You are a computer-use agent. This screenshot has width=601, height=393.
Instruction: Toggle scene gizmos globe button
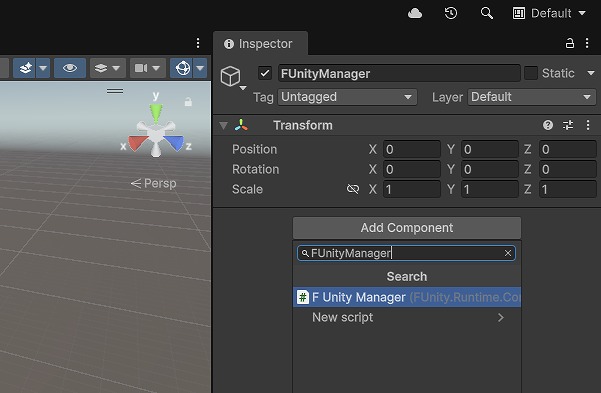[182, 68]
